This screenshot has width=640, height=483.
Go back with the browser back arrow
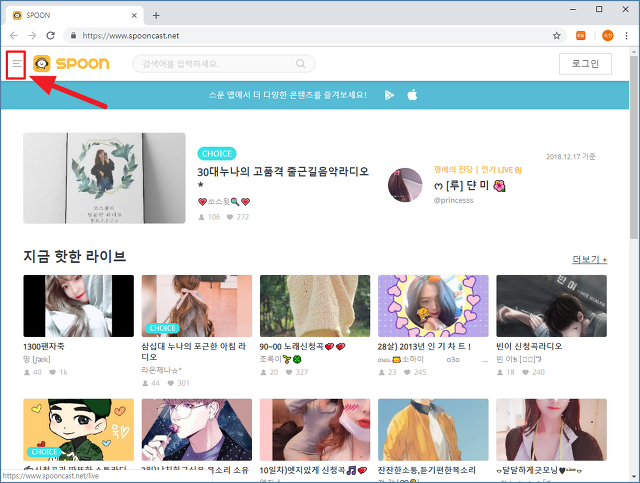[14, 36]
